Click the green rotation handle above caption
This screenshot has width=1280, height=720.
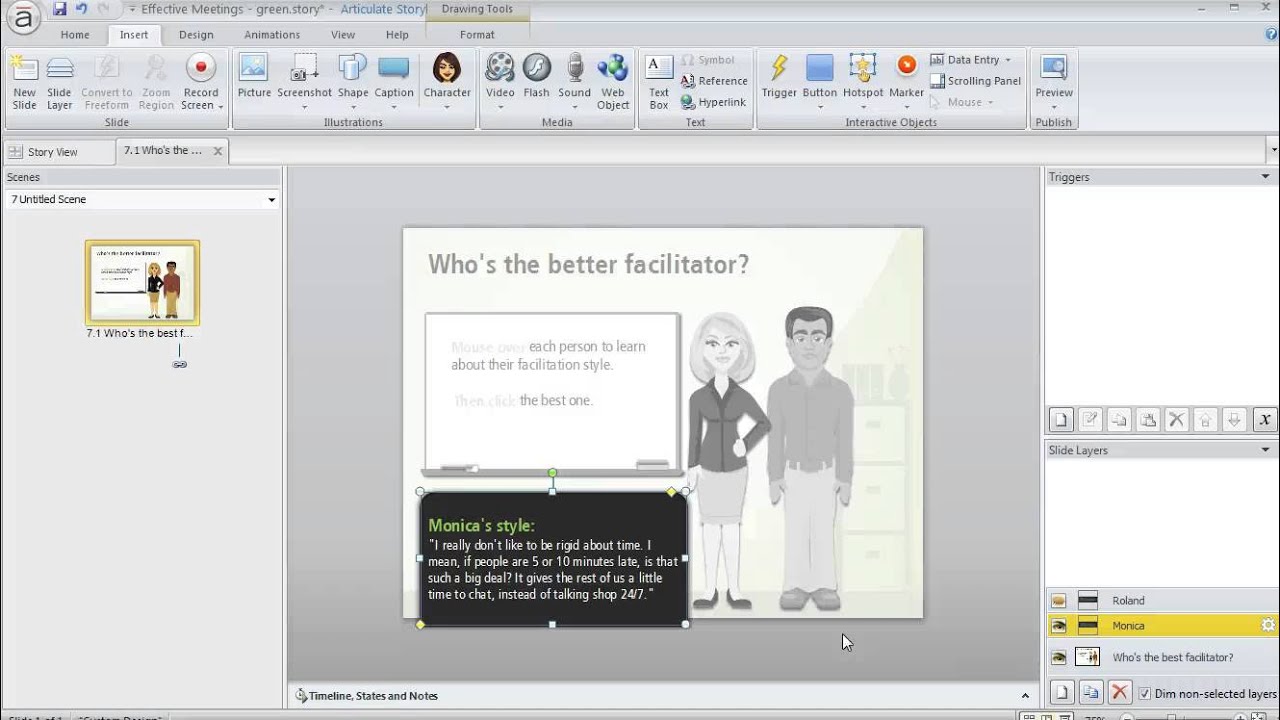point(552,473)
